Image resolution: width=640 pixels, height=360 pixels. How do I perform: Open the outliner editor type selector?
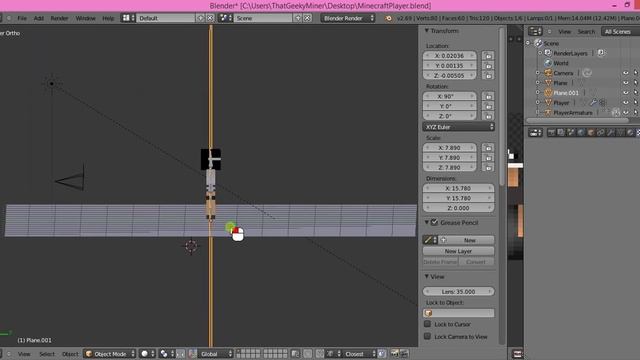[x=535, y=31]
